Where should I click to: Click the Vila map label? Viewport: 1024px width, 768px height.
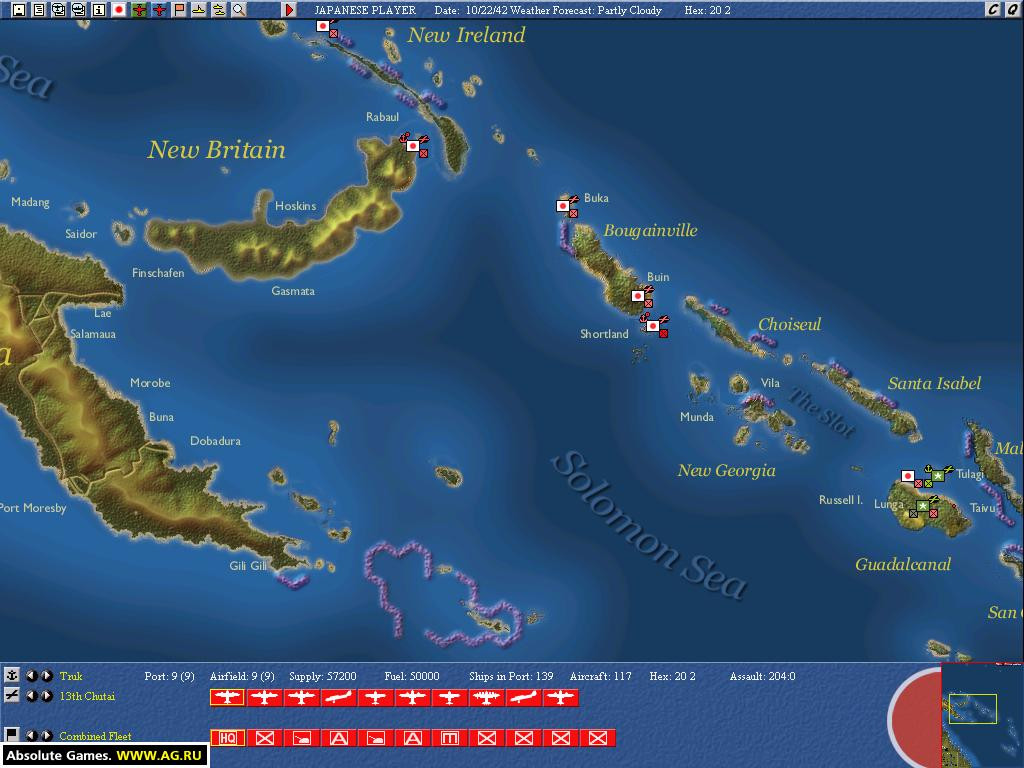(x=771, y=383)
